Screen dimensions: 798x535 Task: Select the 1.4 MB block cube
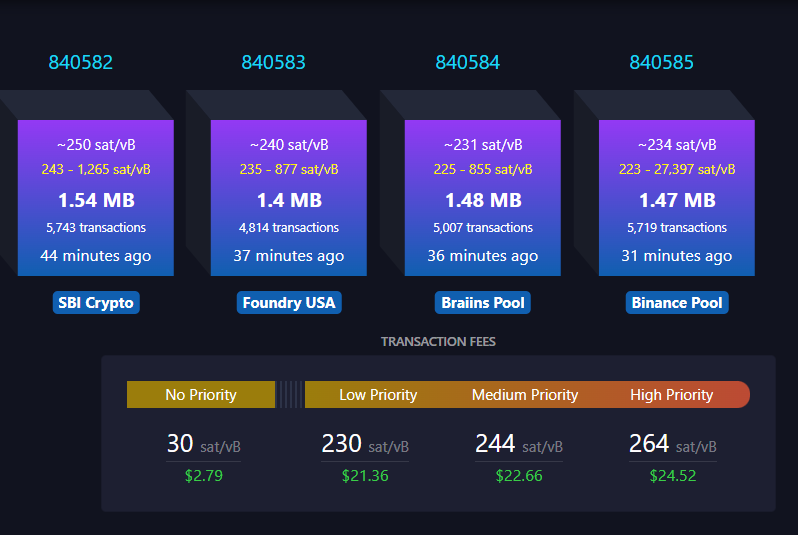[289, 198]
